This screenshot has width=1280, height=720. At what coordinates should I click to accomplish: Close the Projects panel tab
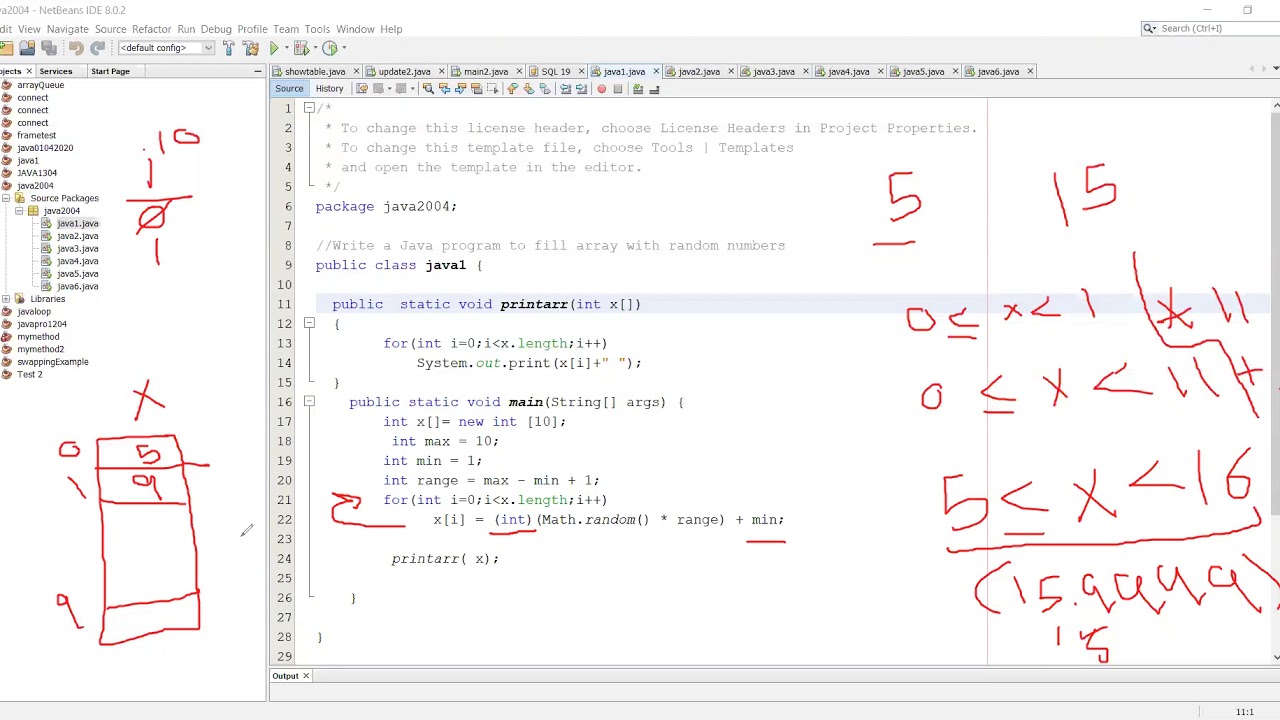[29, 71]
